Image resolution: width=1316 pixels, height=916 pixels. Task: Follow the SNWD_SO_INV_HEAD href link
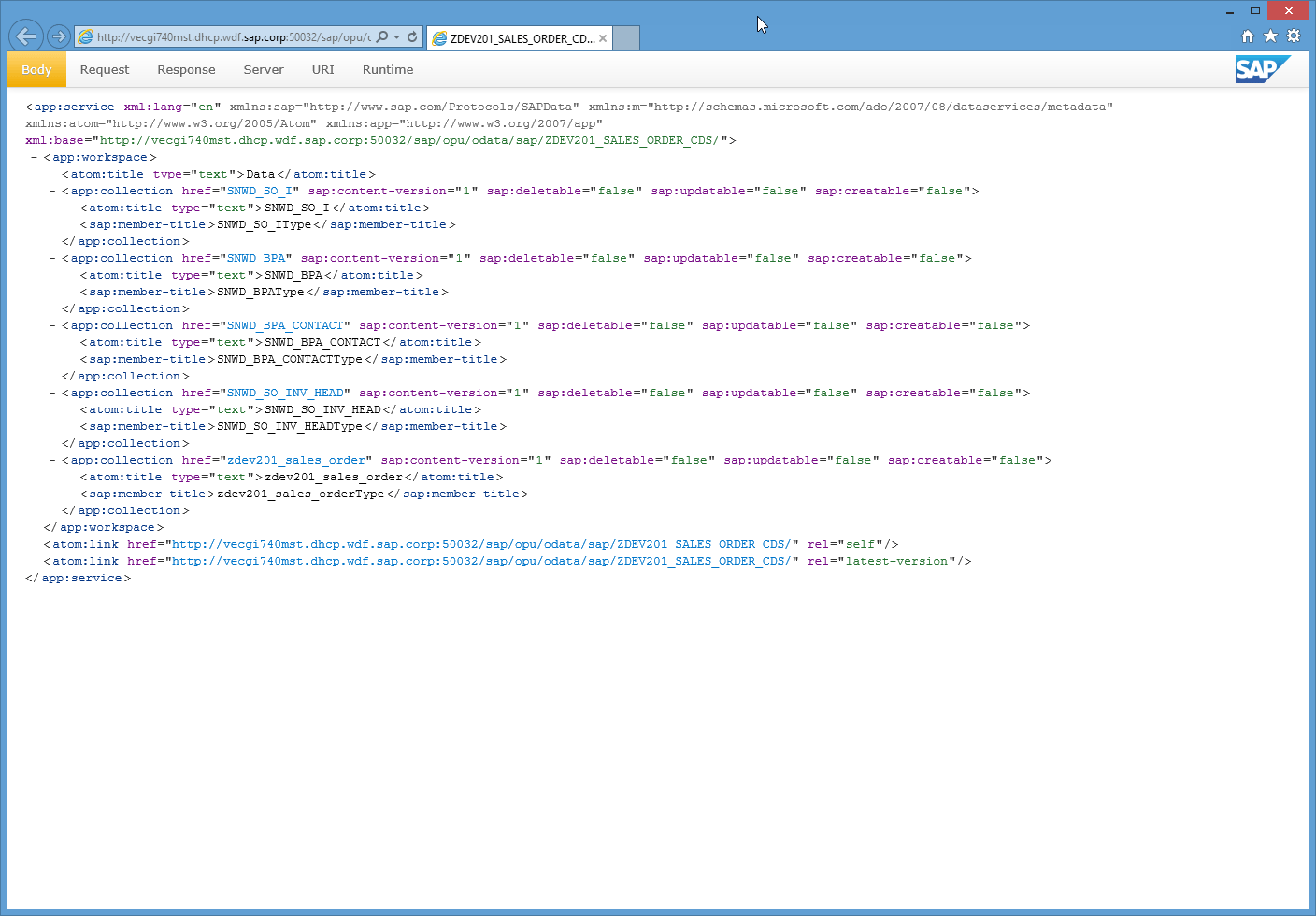(x=285, y=393)
